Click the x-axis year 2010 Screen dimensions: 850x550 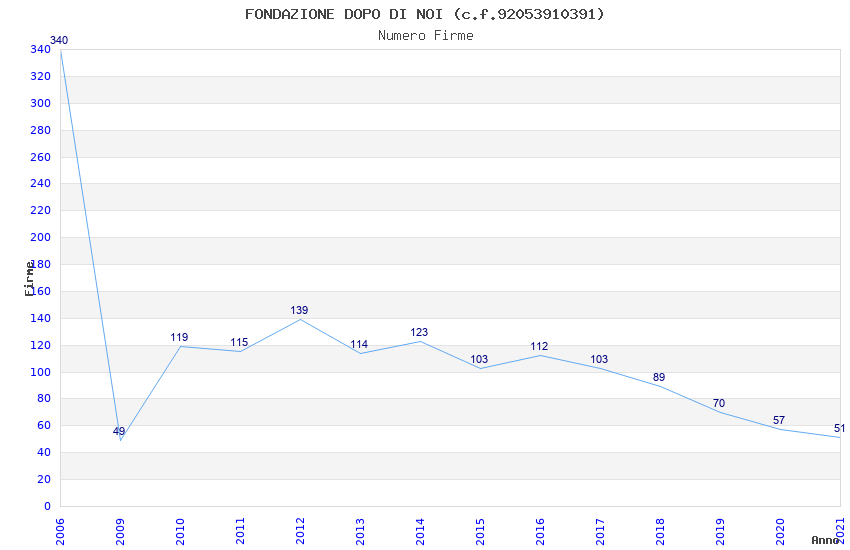(180, 531)
